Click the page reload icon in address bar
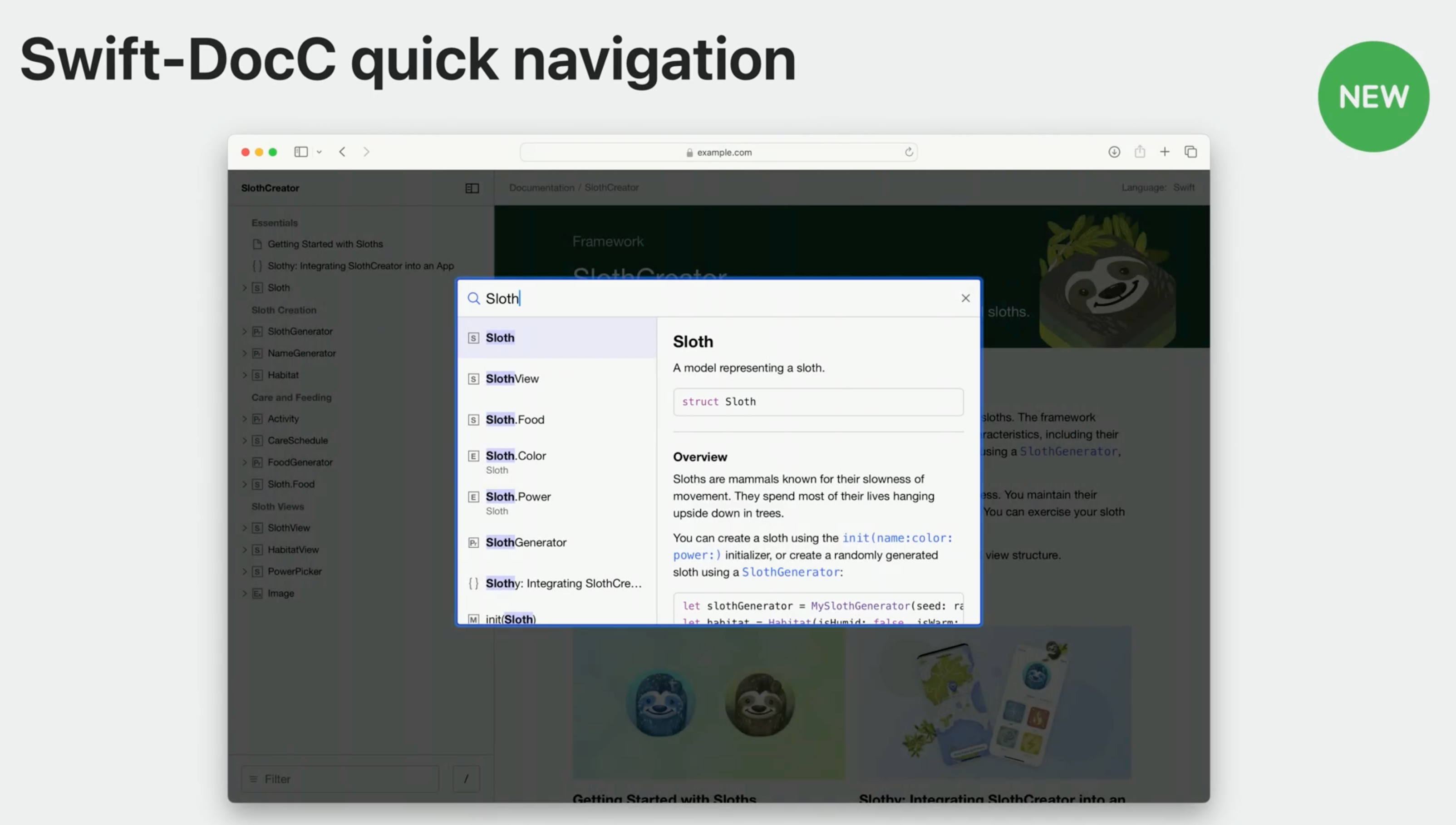Screen dimensions: 1456x825 point(909,152)
